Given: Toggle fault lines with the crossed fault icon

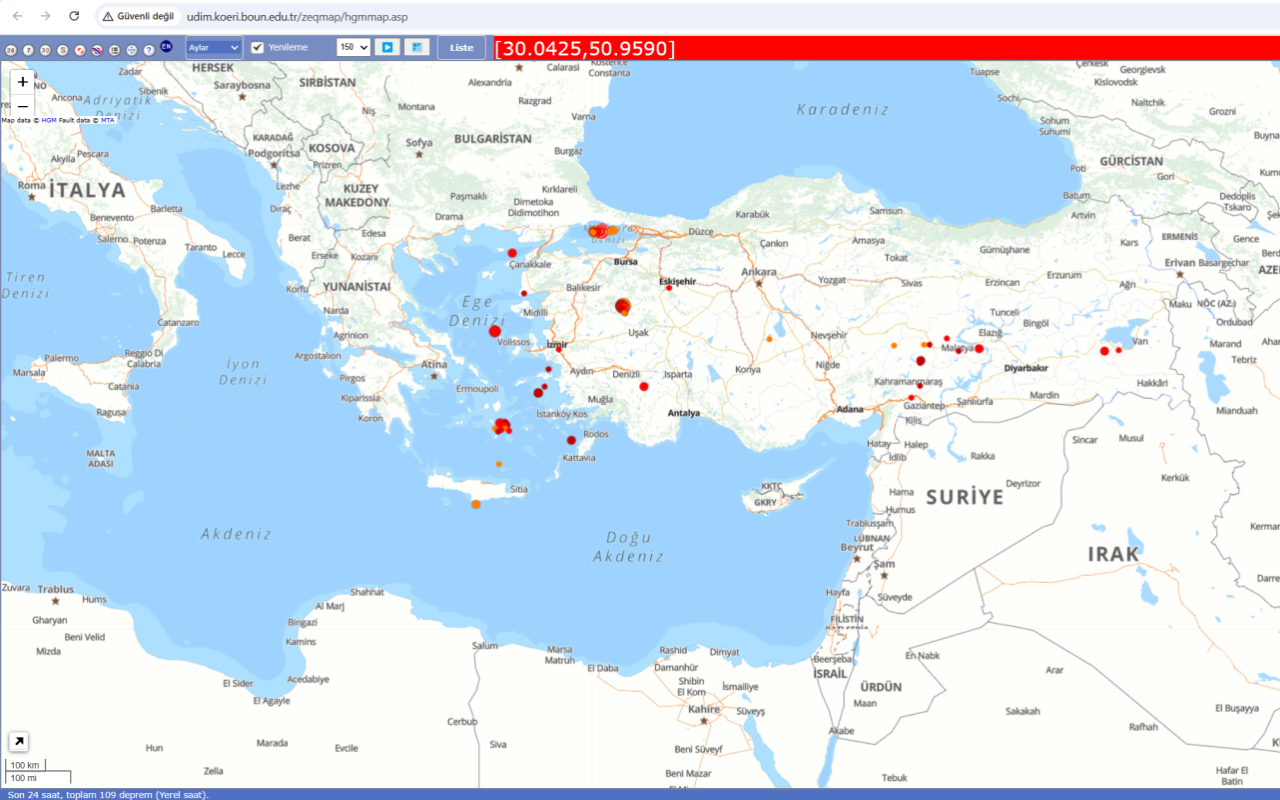Looking at the screenshot, I should click(x=96, y=47).
